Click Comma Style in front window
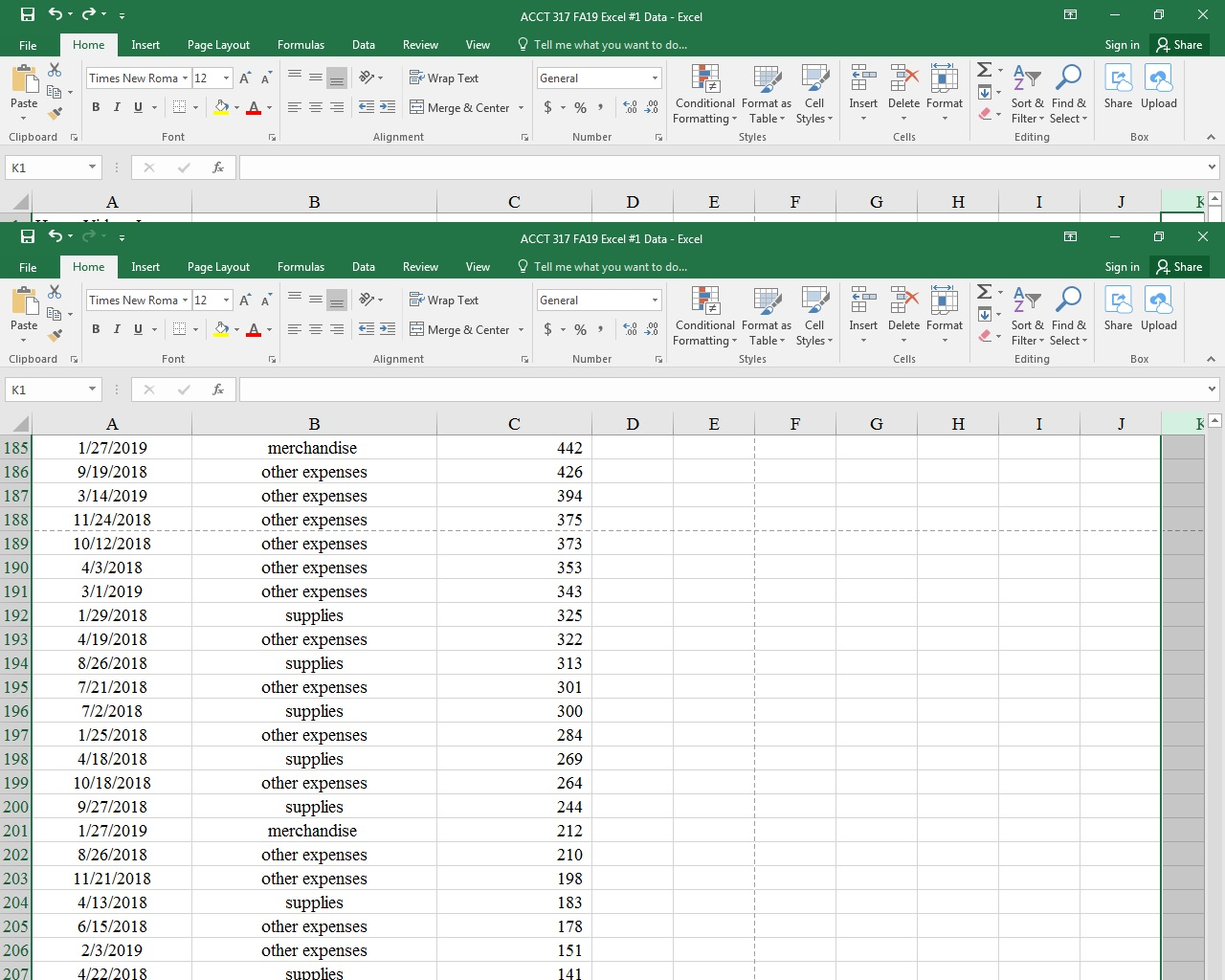This screenshot has width=1225, height=980. [601, 329]
